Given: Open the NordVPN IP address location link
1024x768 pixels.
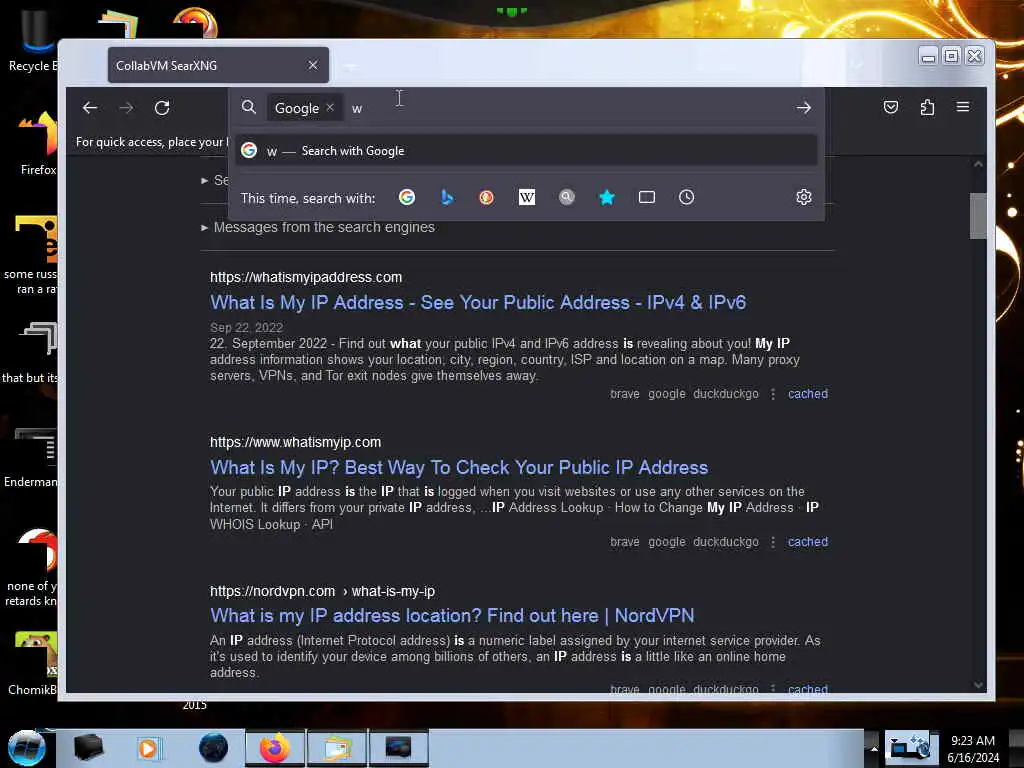Looking at the screenshot, I should coord(452,616).
